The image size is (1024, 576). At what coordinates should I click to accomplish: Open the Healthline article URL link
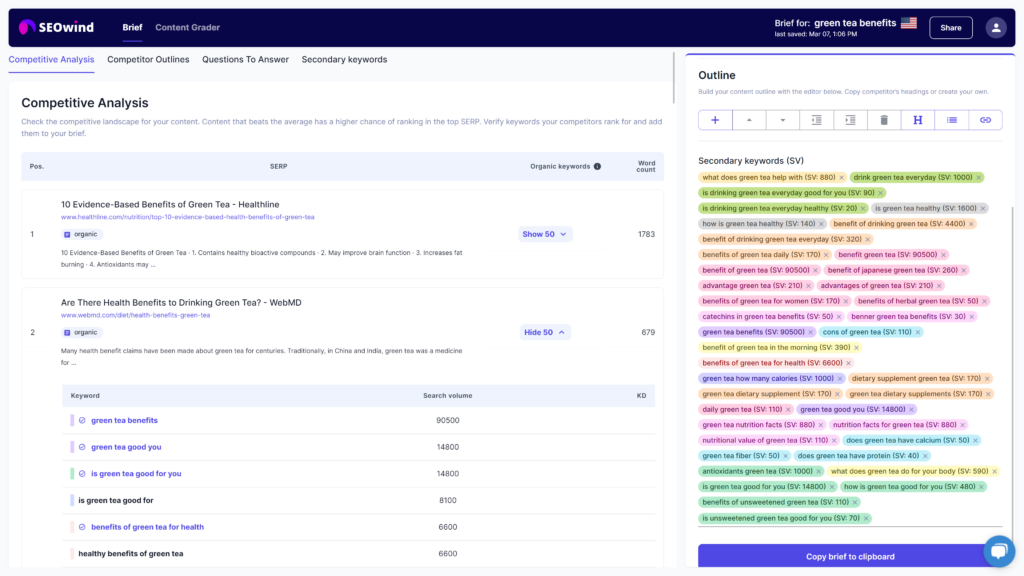point(187,217)
